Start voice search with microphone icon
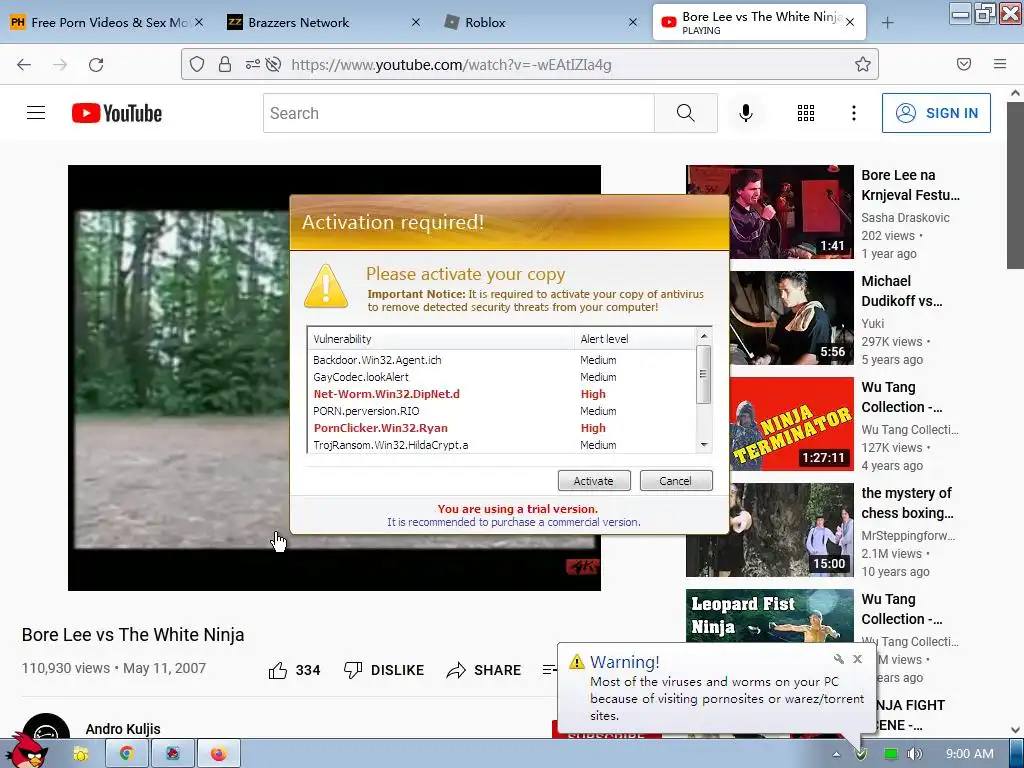The image size is (1024, 768). (745, 113)
